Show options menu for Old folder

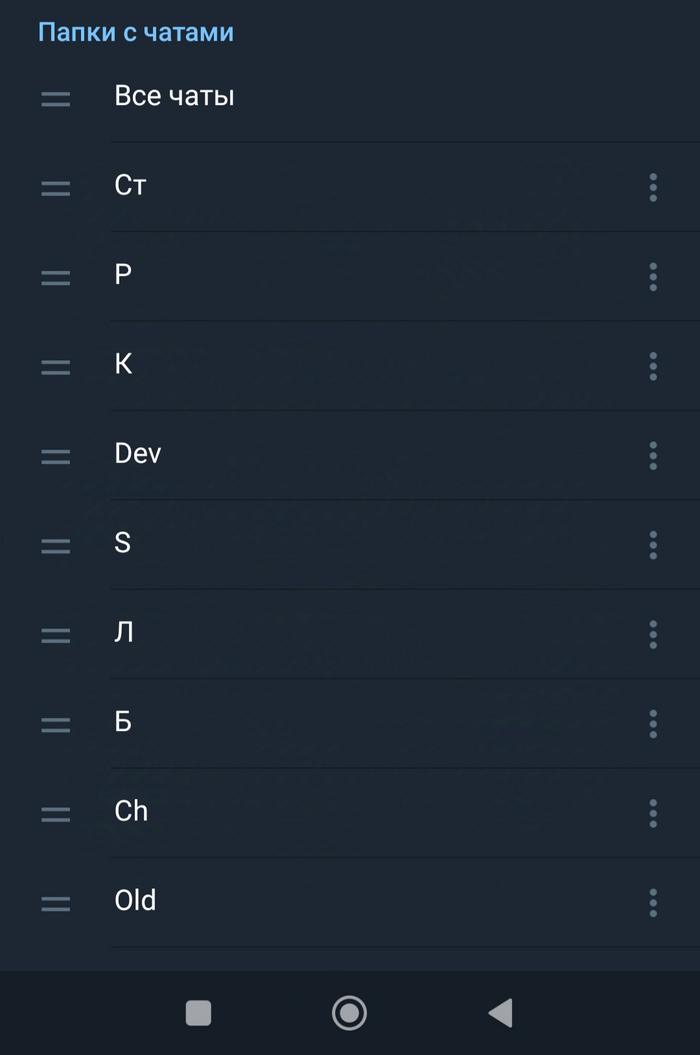point(653,902)
